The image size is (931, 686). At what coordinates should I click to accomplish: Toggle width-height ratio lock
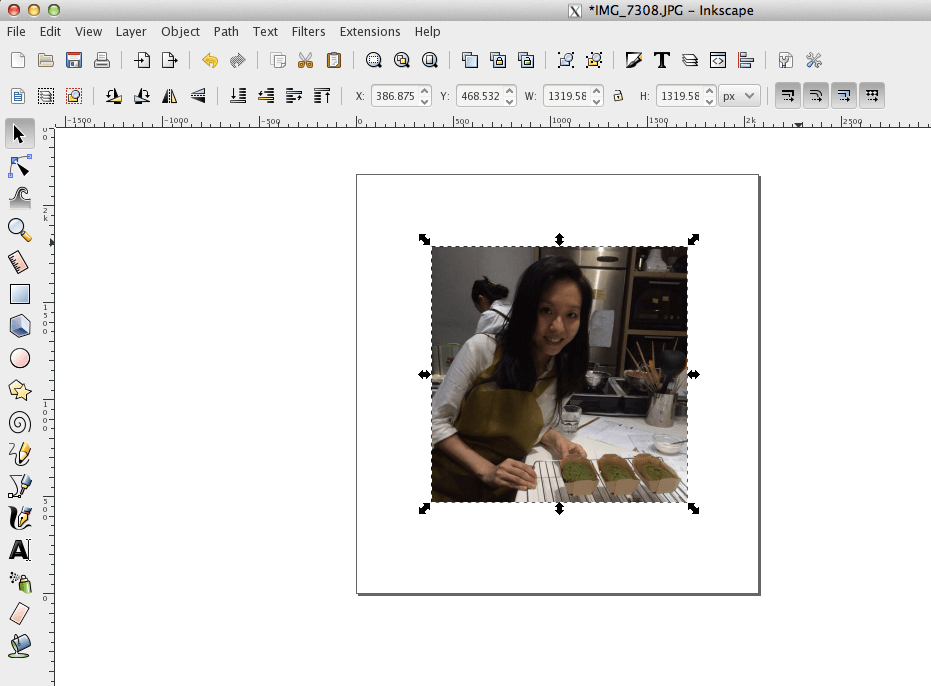tap(618, 96)
